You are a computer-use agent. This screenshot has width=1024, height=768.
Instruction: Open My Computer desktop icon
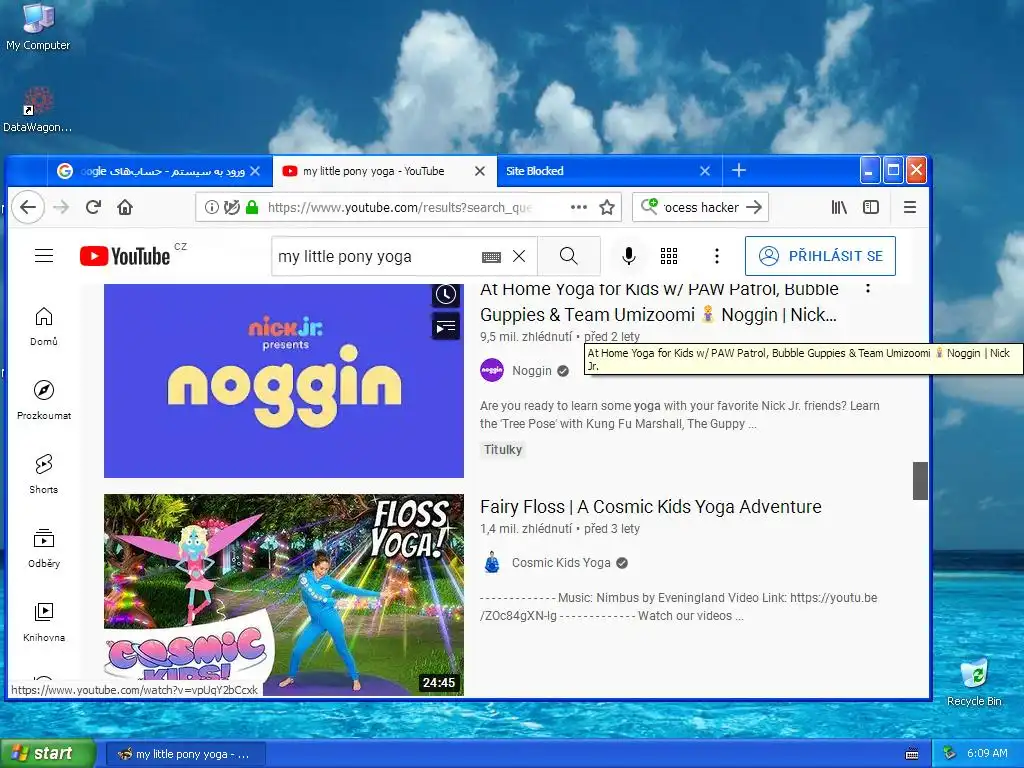click(38, 26)
